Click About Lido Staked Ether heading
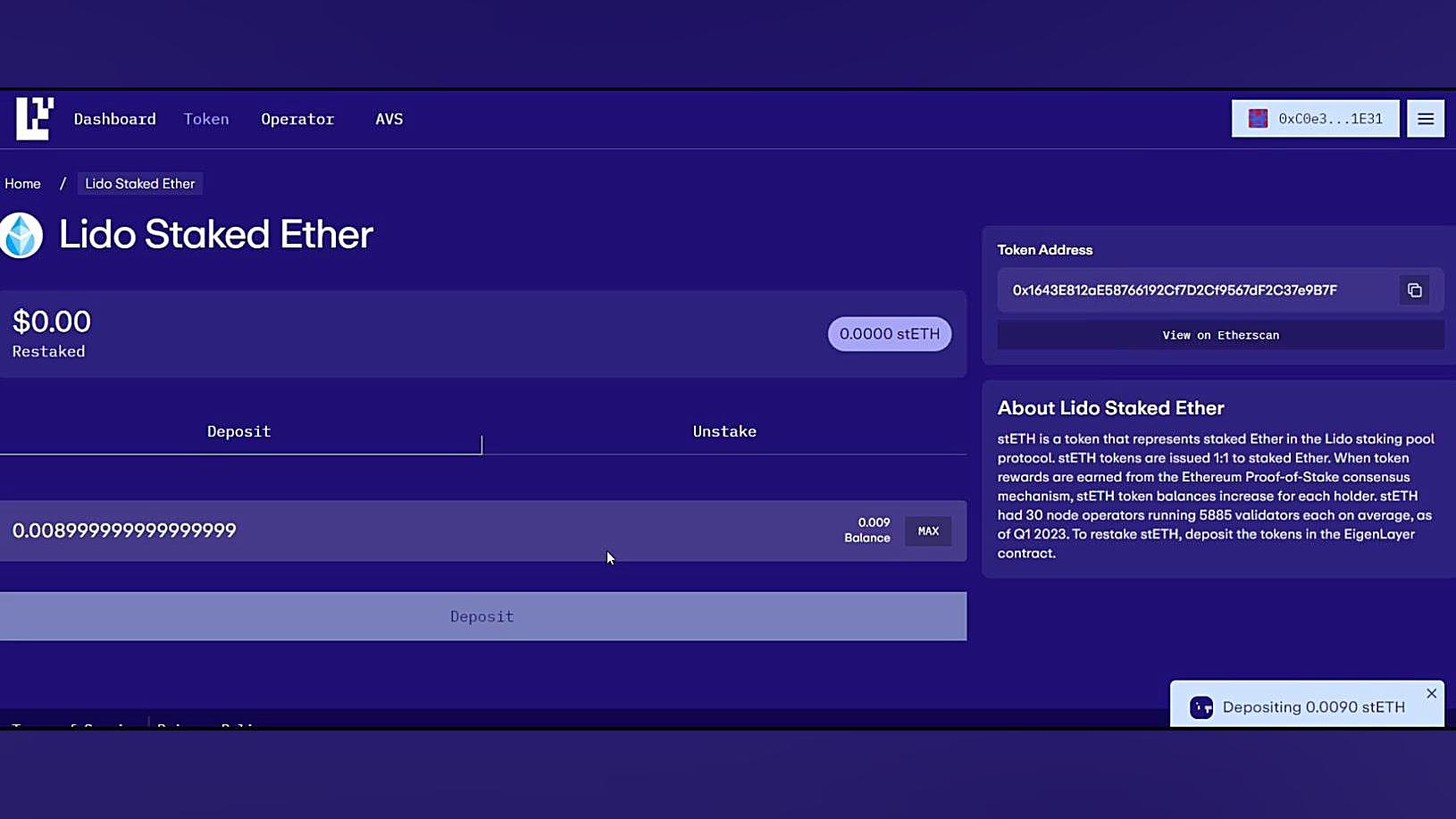1456x819 pixels. point(1110,408)
